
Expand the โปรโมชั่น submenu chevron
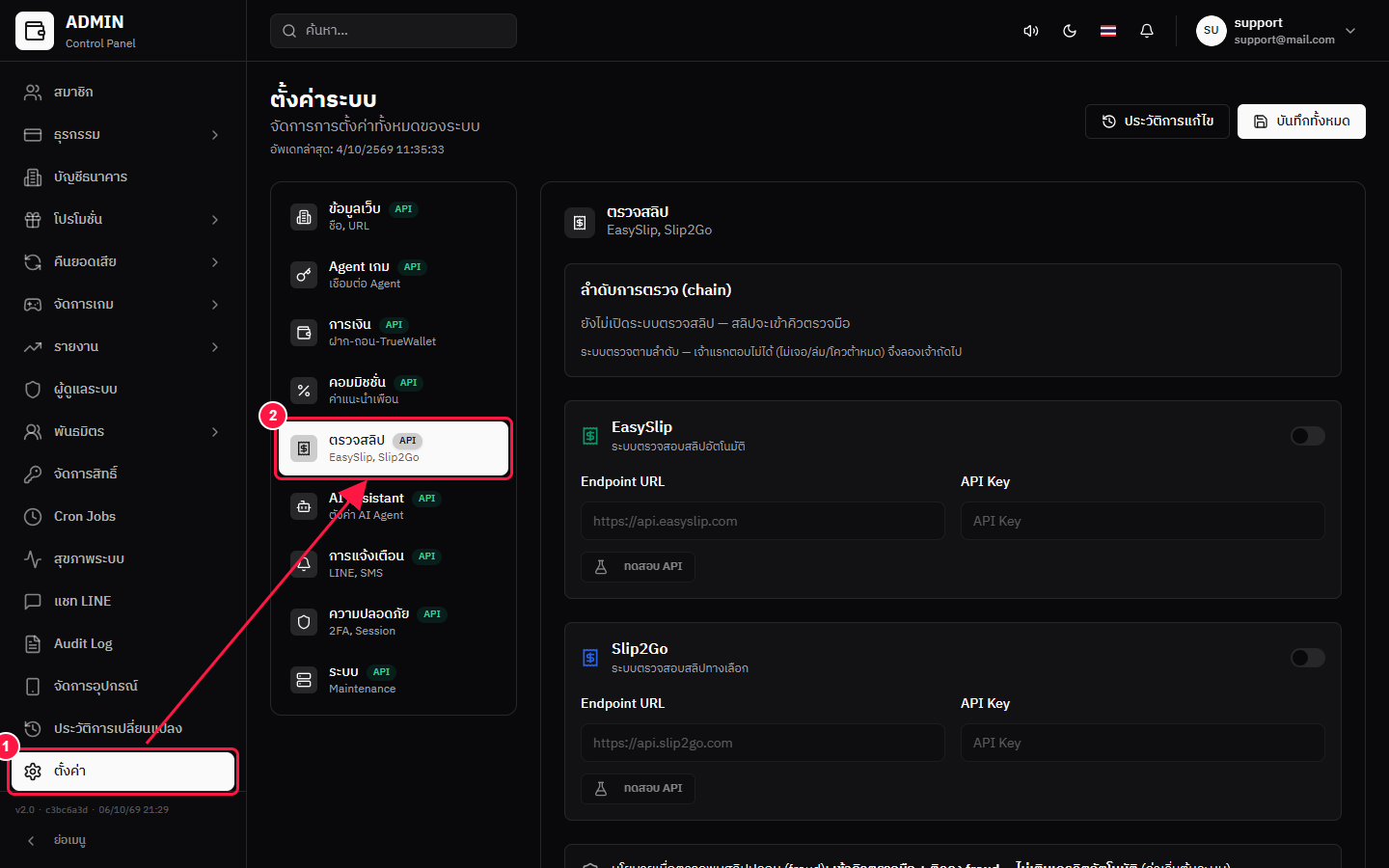(x=215, y=220)
